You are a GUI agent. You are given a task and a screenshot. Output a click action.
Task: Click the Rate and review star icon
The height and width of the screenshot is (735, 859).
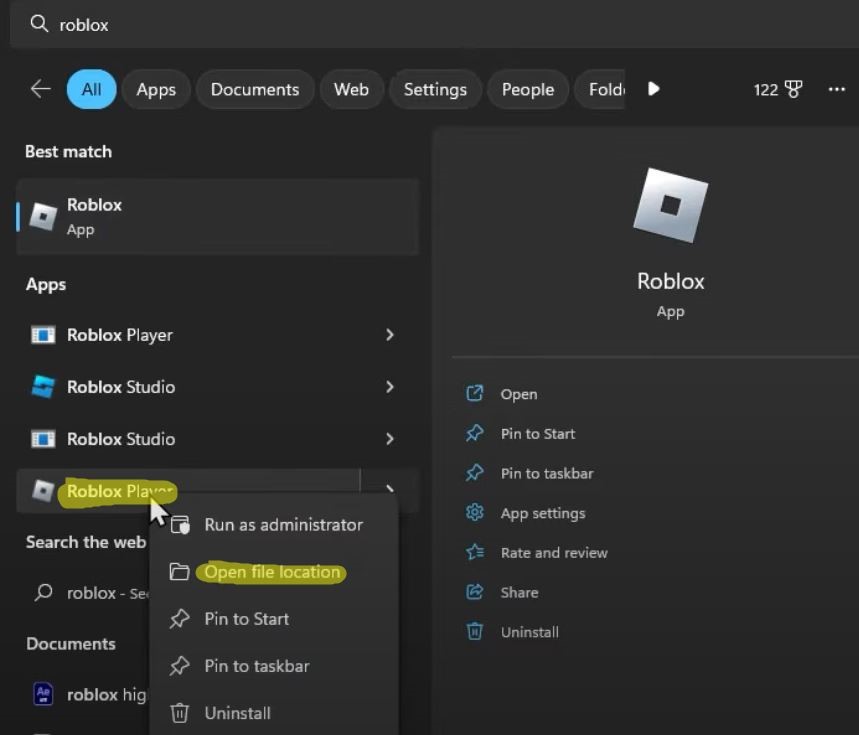[474, 552]
